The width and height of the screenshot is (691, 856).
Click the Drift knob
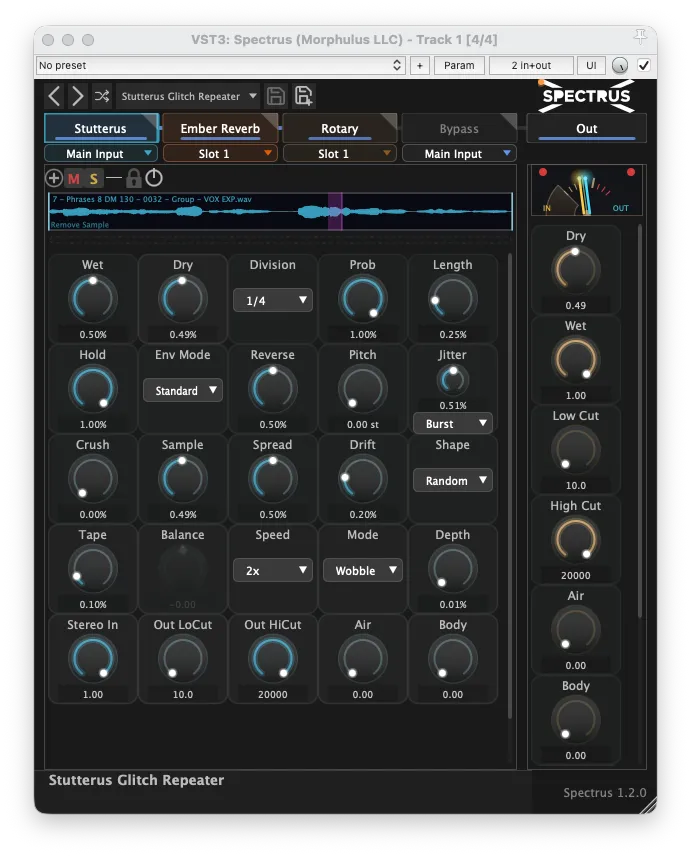coord(363,479)
